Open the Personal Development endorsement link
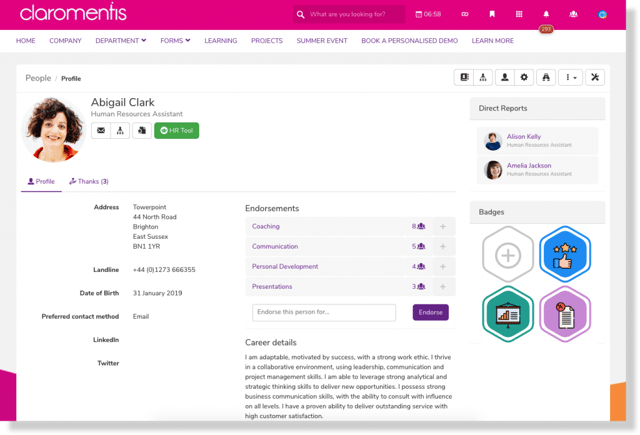This screenshot has width=640, height=435. click(x=285, y=266)
